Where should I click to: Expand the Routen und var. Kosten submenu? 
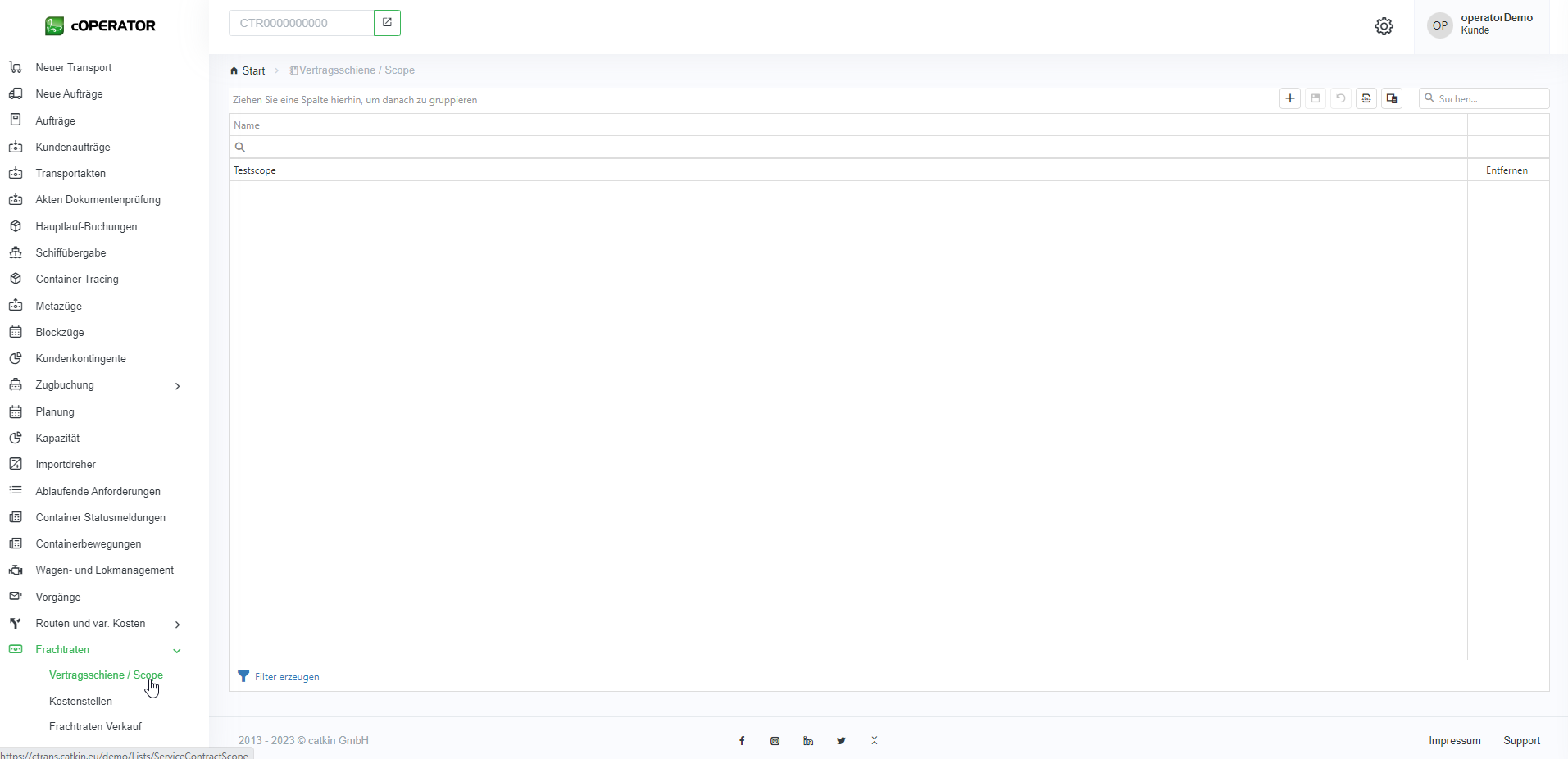coord(177,625)
